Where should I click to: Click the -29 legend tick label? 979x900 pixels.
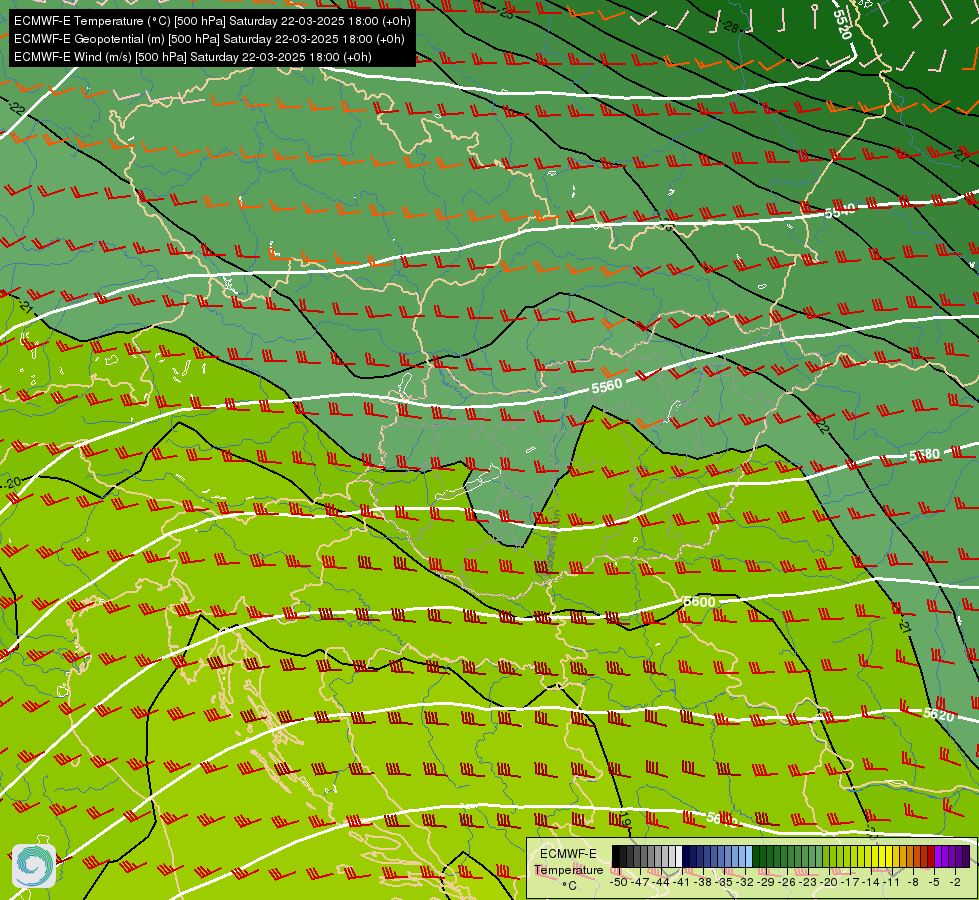[767, 882]
